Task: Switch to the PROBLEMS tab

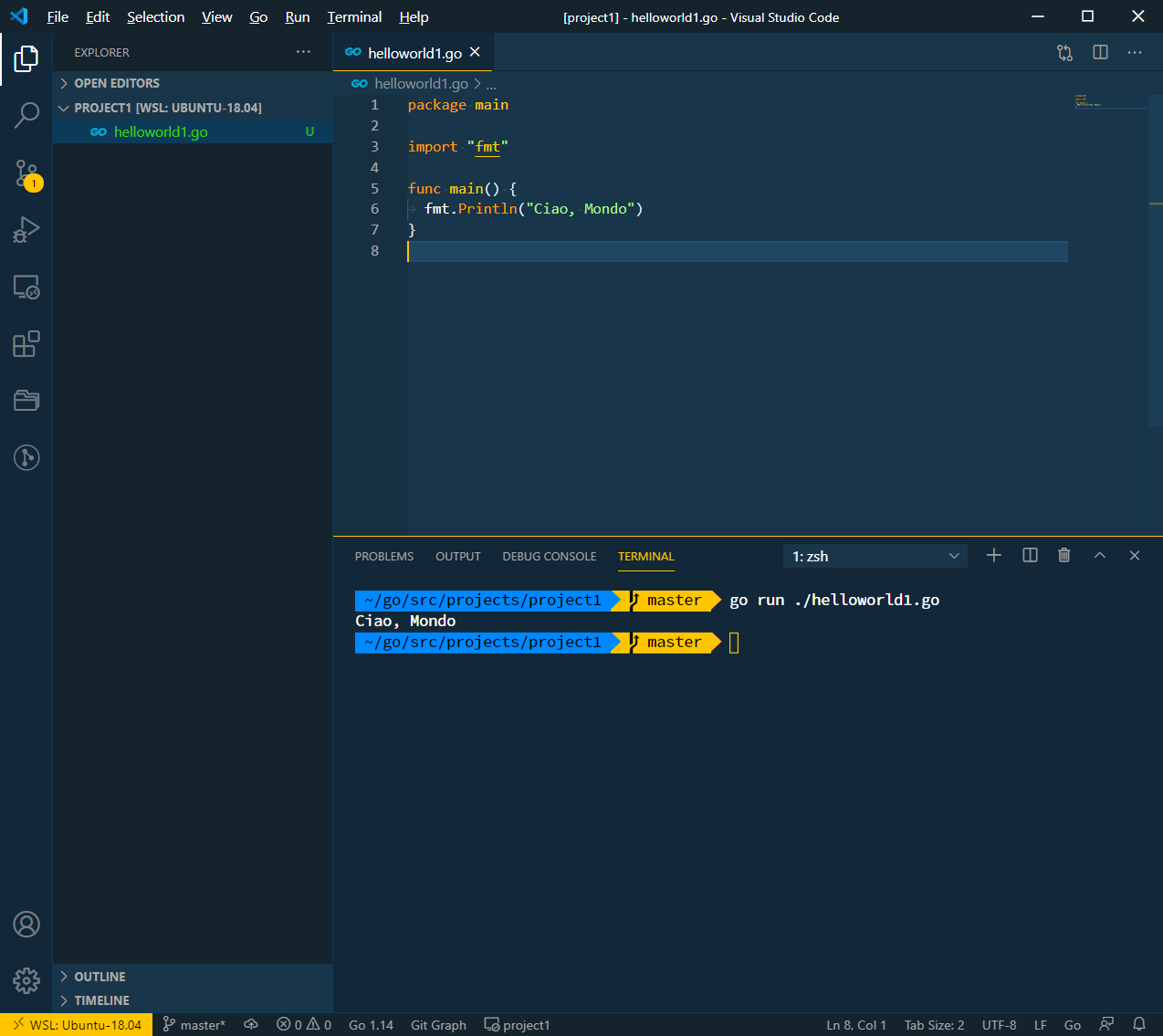Action: tap(383, 556)
